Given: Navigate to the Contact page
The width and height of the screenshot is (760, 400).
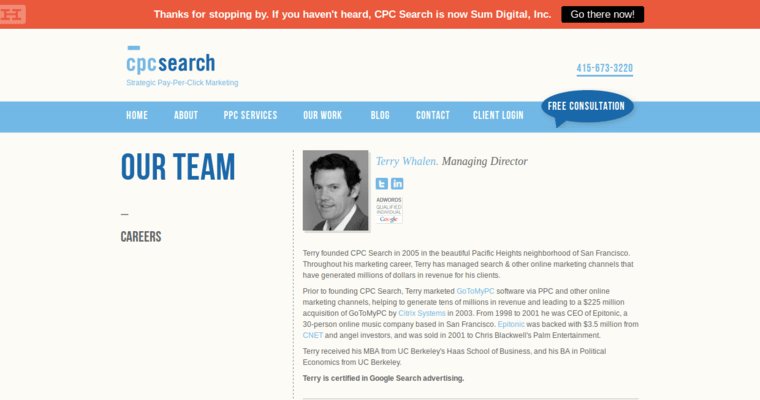Looking at the screenshot, I should click(x=433, y=115).
